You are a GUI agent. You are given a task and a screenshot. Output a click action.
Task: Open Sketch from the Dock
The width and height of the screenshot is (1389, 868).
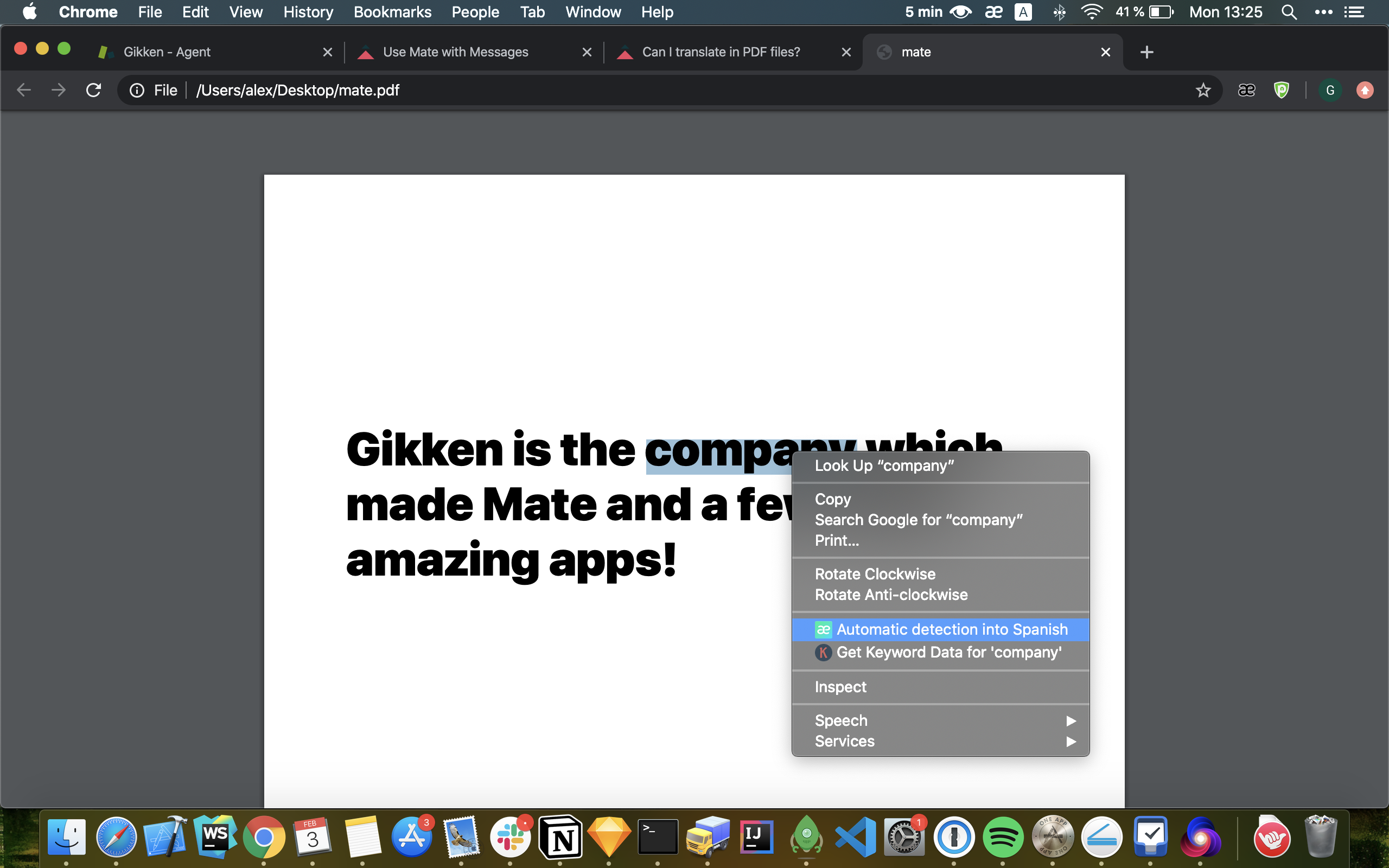click(x=609, y=837)
